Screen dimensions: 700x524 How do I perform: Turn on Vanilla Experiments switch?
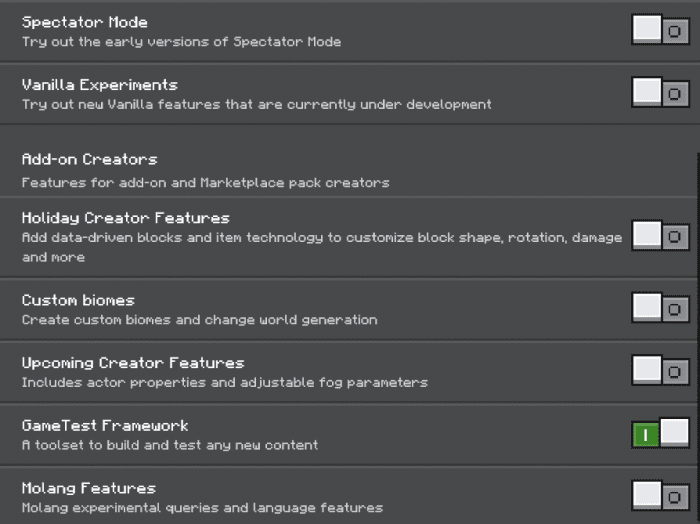tap(661, 92)
